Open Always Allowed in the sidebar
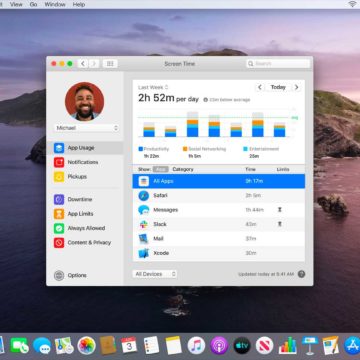 tap(85, 228)
